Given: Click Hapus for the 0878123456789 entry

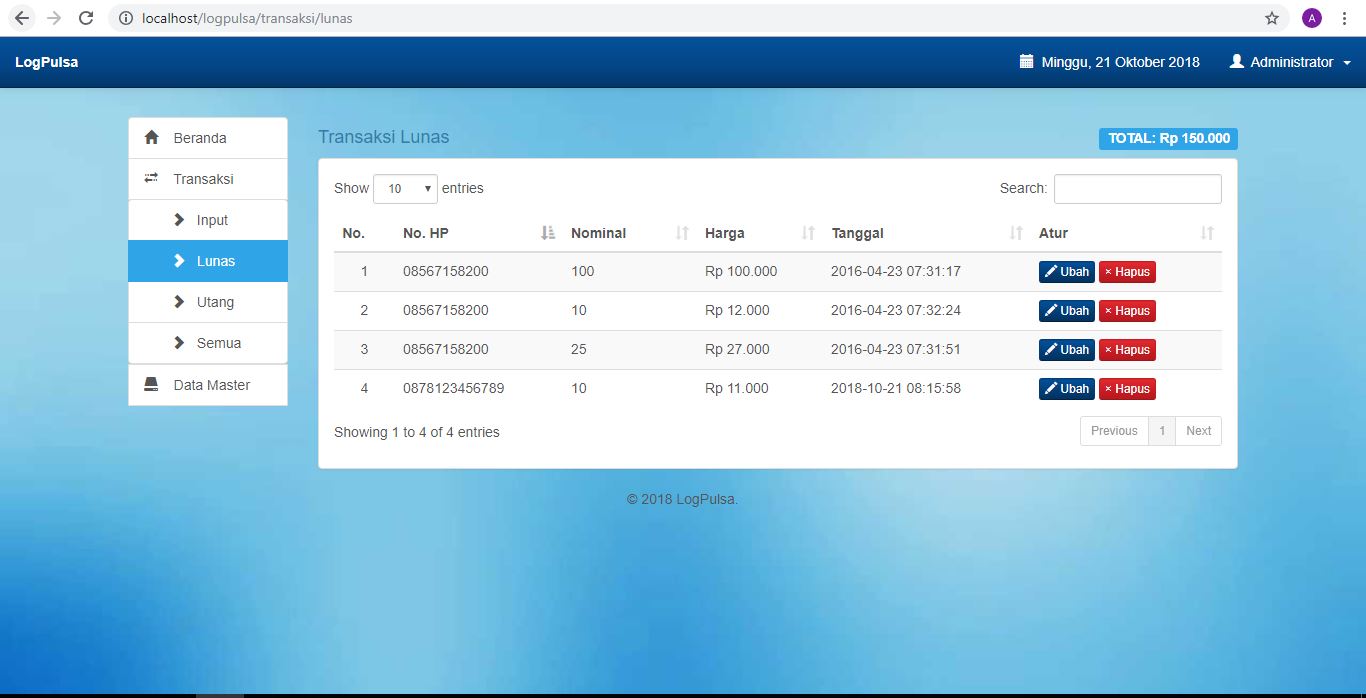Looking at the screenshot, I should tap(1127, 389).
